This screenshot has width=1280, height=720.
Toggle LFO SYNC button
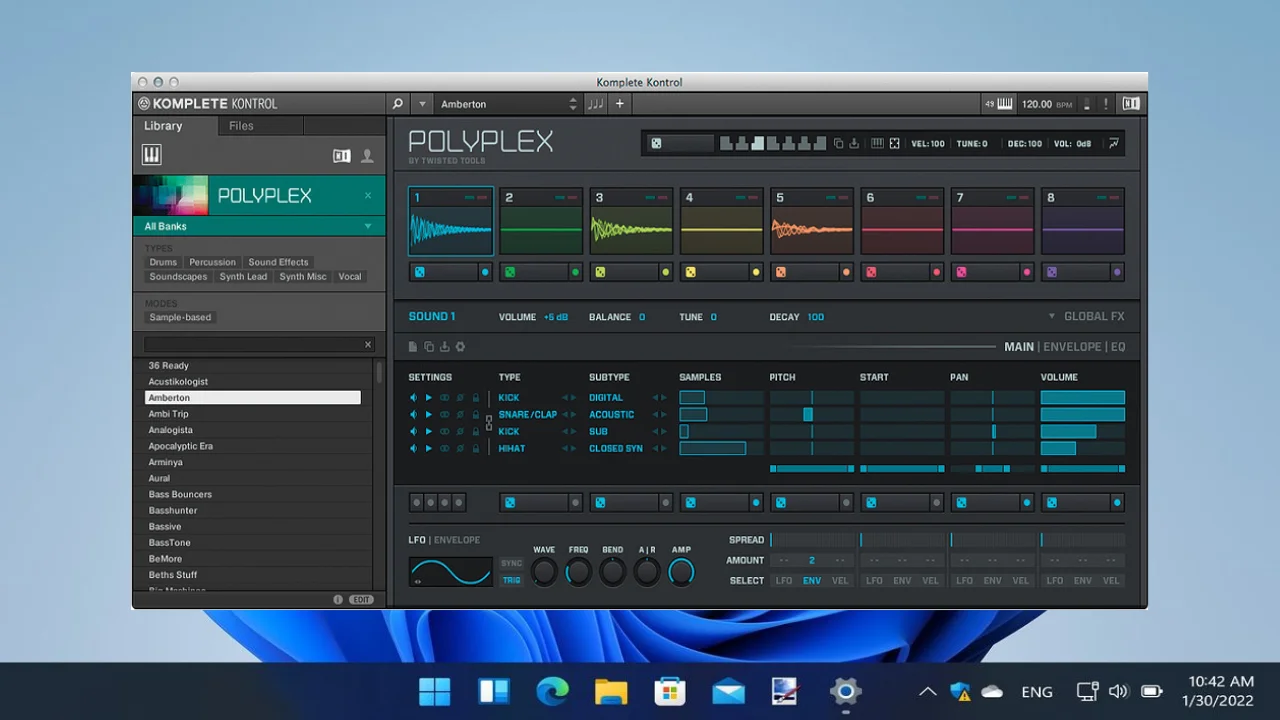512,563
